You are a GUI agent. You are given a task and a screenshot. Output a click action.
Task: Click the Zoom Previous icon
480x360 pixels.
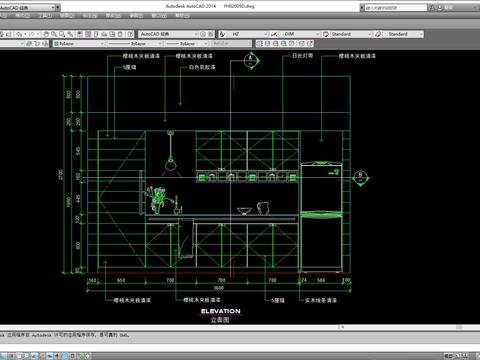coord(70,34)
